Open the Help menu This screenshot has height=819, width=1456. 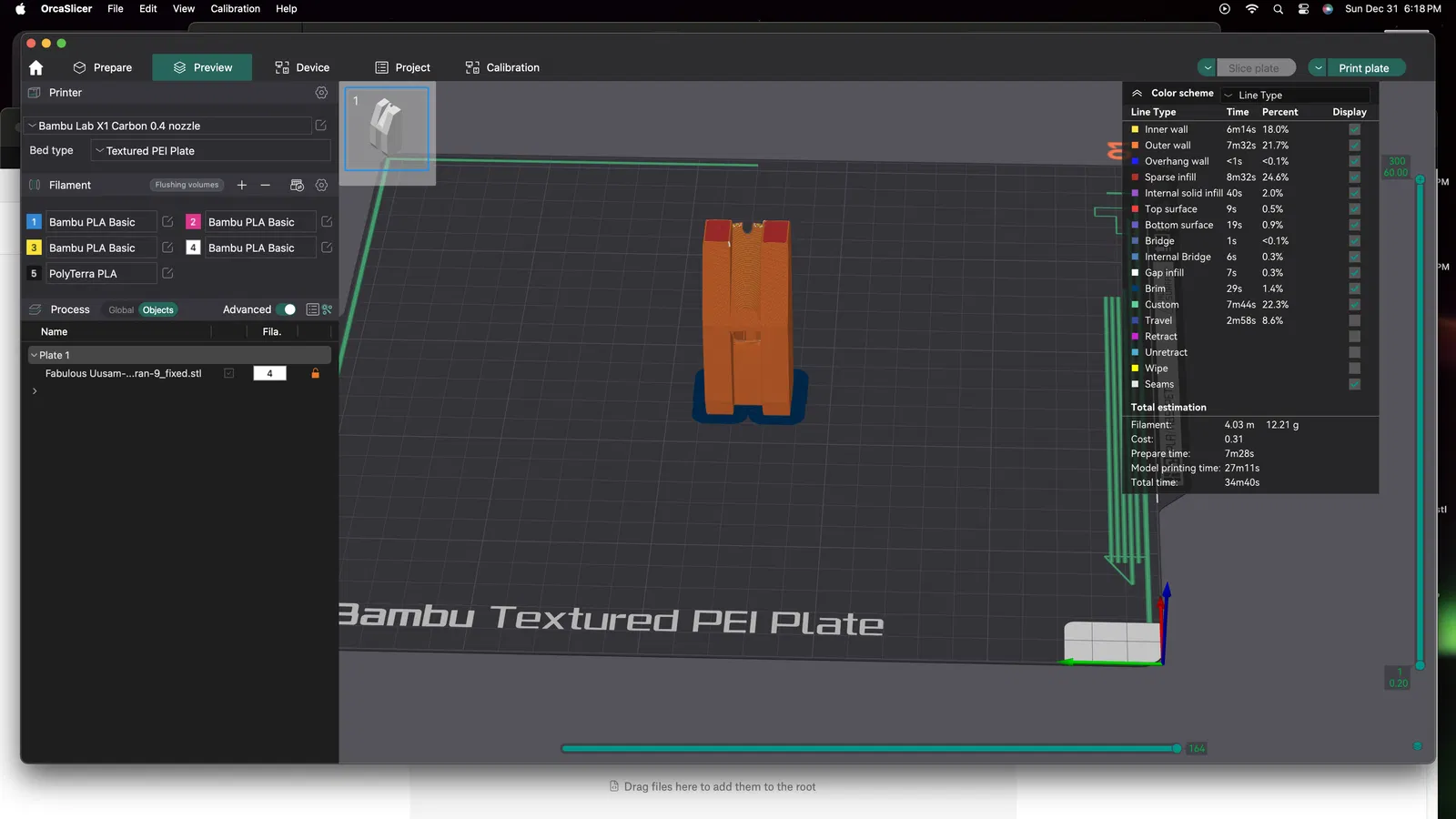tap(287, 9)
